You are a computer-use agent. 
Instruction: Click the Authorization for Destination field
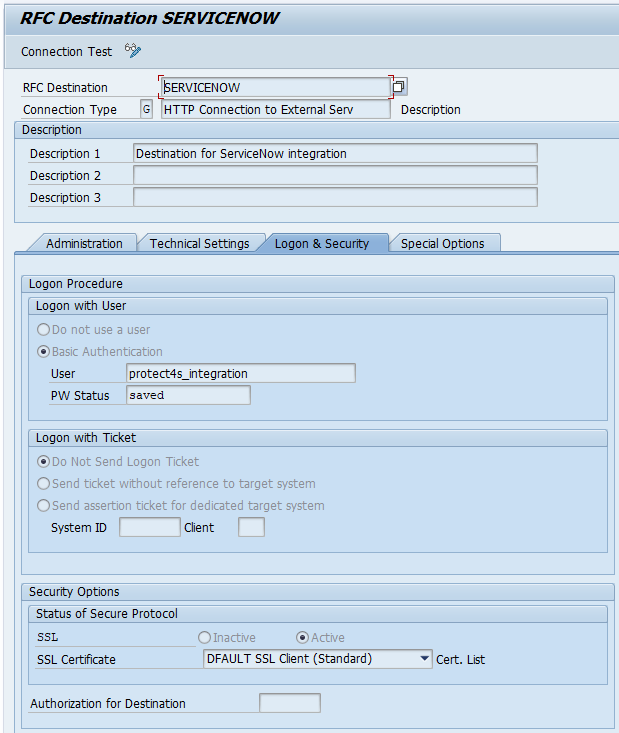point(290,703)
